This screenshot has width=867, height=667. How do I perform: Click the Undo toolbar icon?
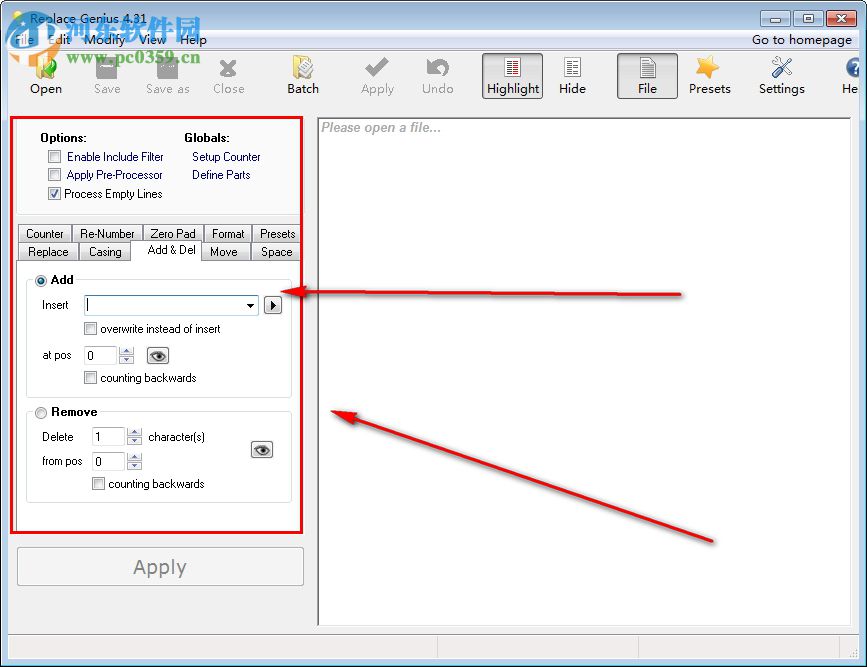click(437, 76)
